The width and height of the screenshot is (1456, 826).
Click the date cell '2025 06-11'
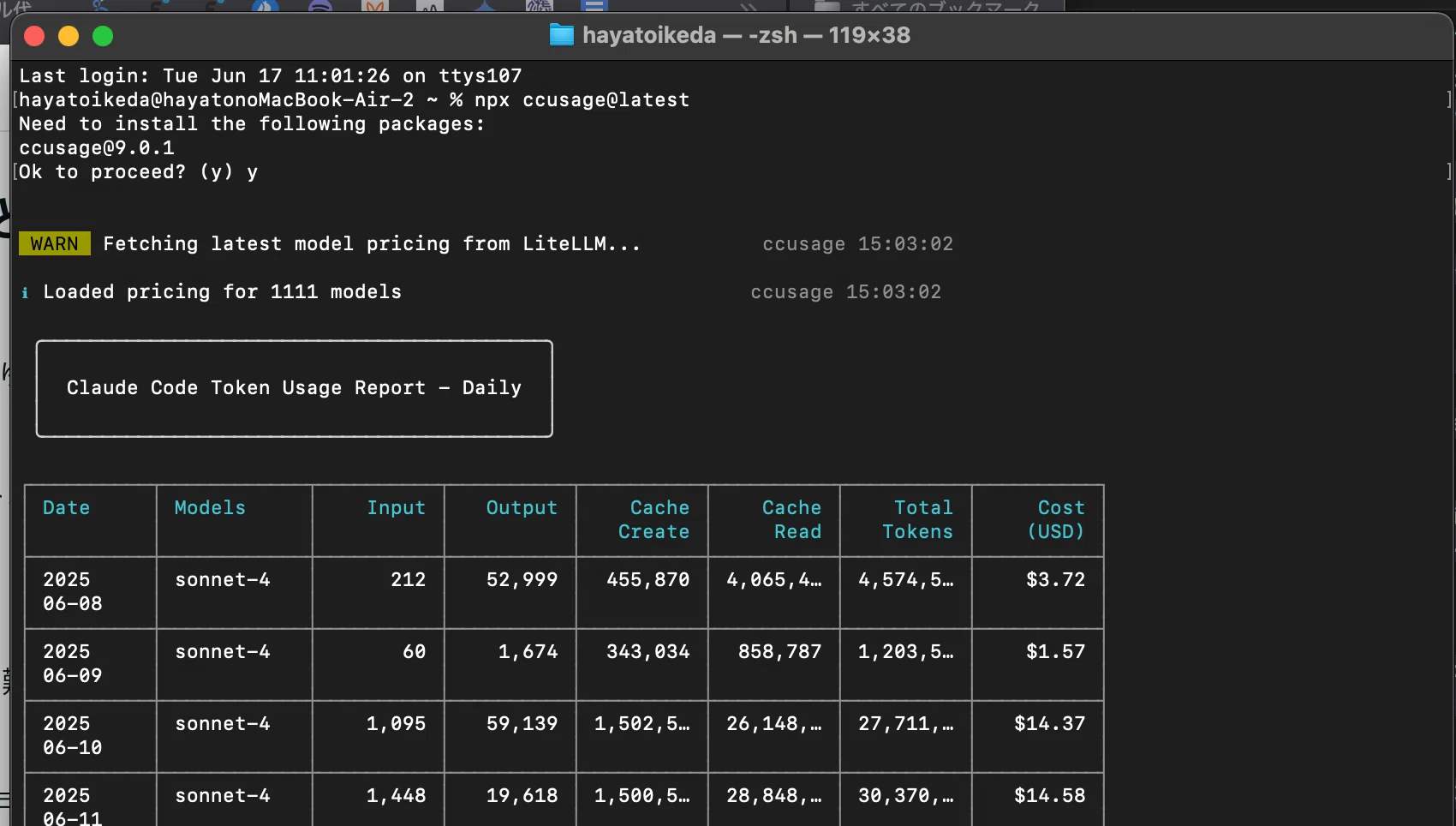[73, 808]
